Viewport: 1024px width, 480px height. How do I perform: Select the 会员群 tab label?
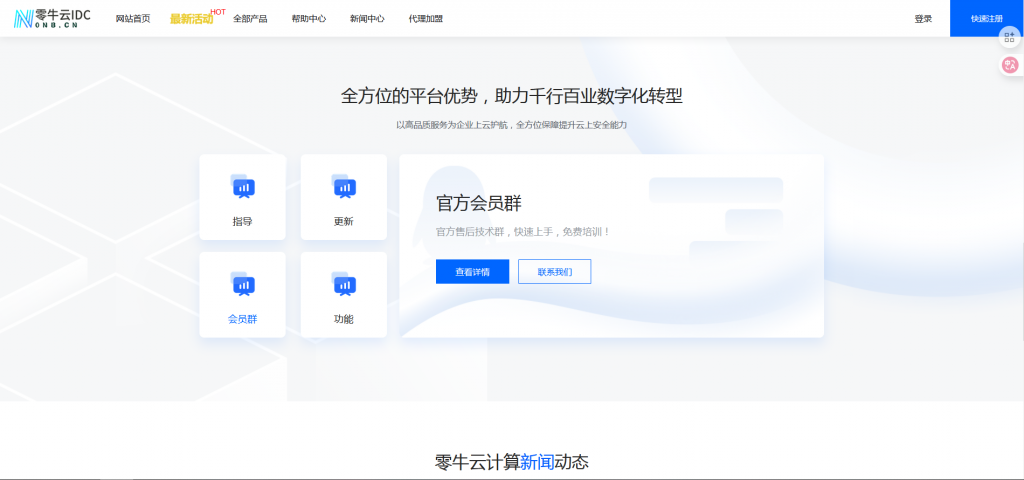coord(243,319)
